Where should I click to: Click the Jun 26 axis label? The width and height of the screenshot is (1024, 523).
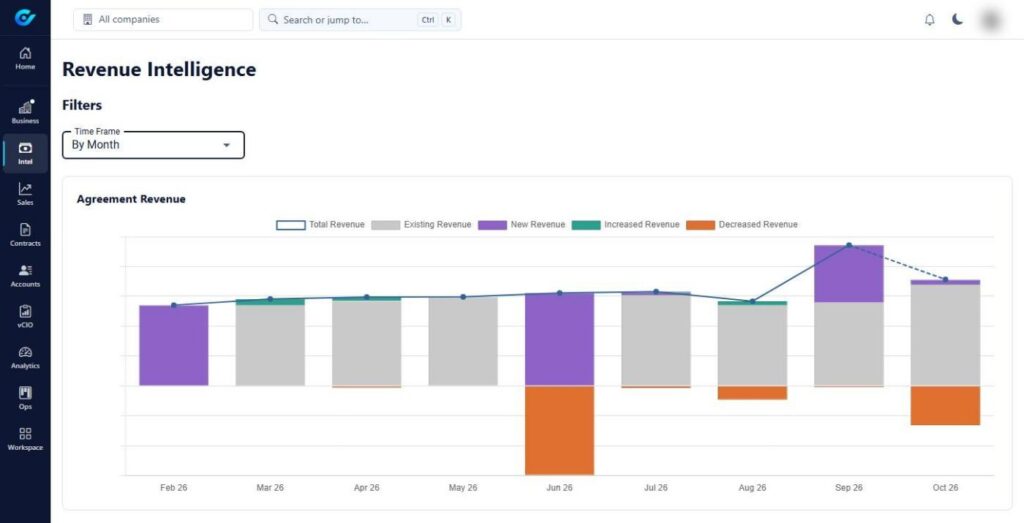tap(559, 488)
